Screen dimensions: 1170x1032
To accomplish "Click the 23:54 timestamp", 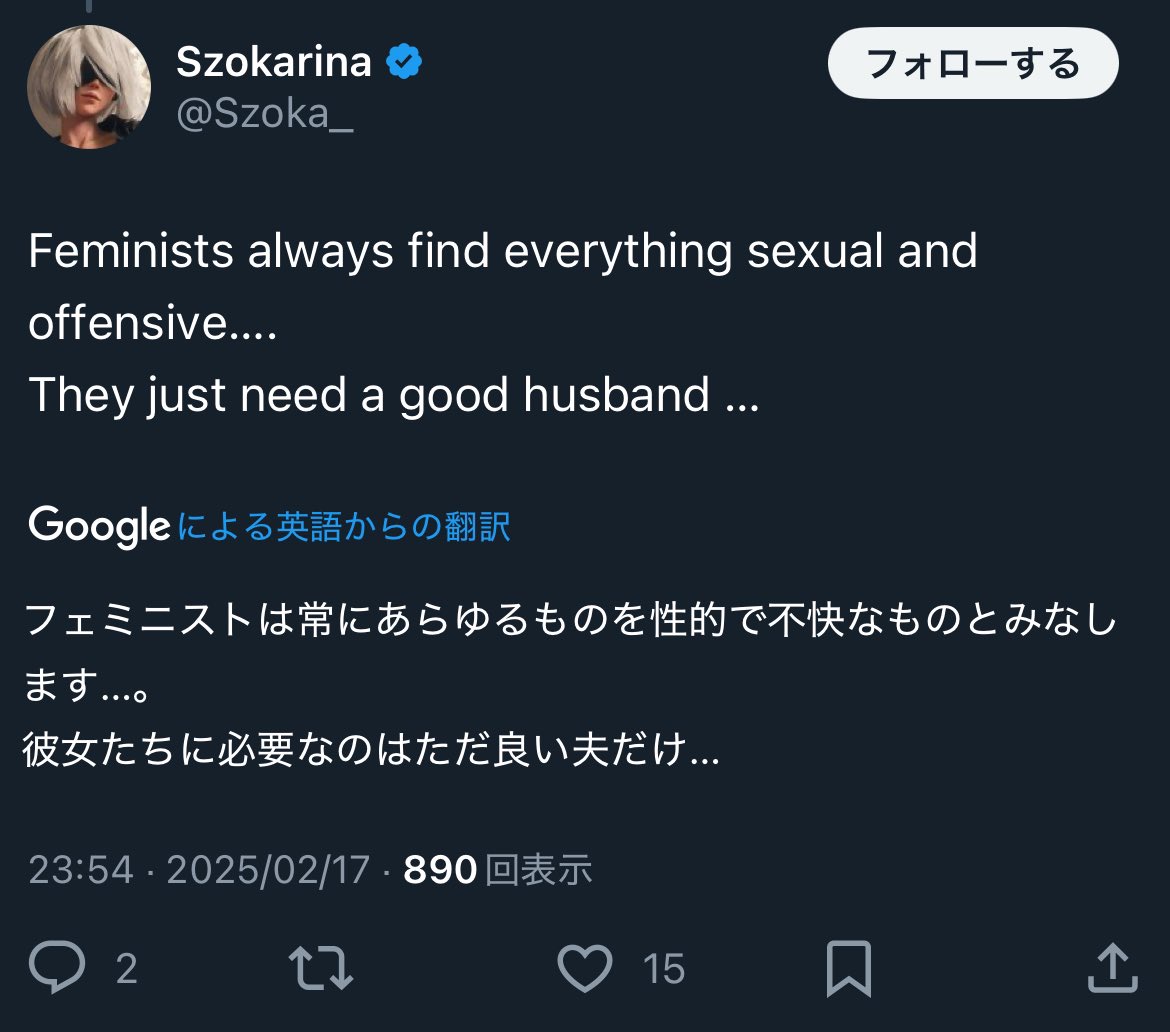I will pyautogui.click(x=80, y=870).
